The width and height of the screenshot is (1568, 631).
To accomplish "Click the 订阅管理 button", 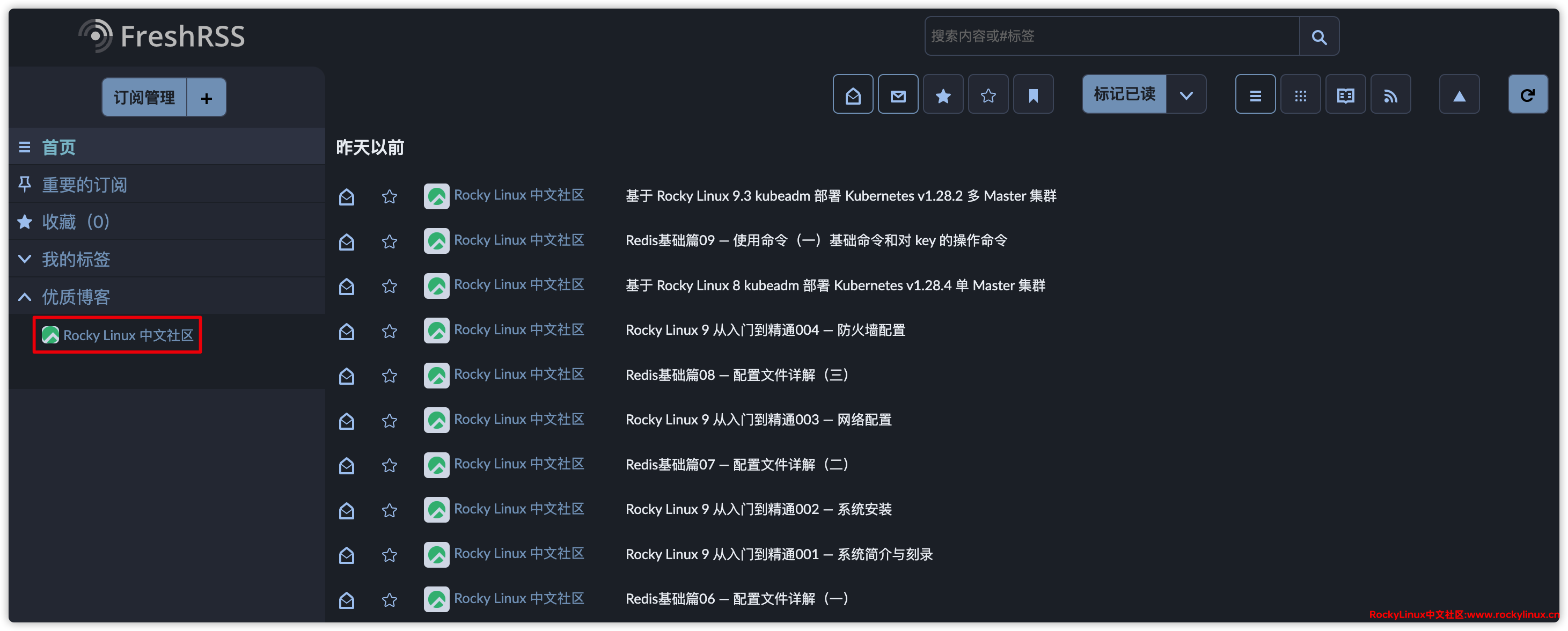I will [x=144, y=97].
